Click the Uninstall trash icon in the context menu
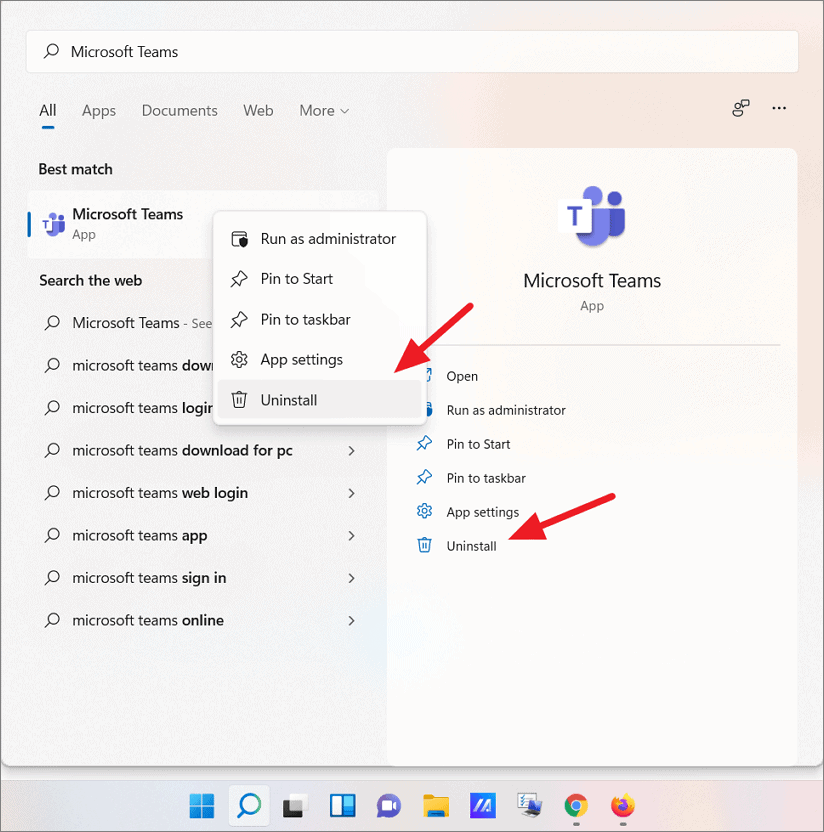The width and height of the screenshot is (824, 832). pos(239,399)
